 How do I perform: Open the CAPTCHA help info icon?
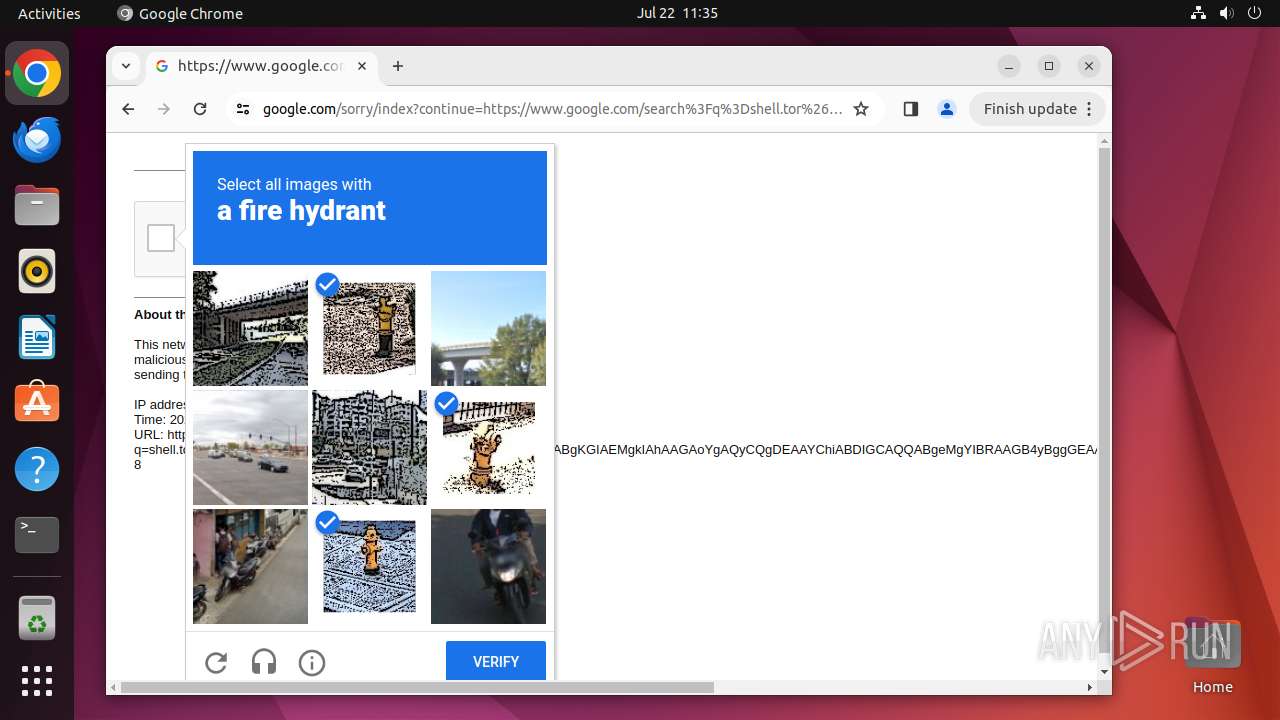pos(312,662)
